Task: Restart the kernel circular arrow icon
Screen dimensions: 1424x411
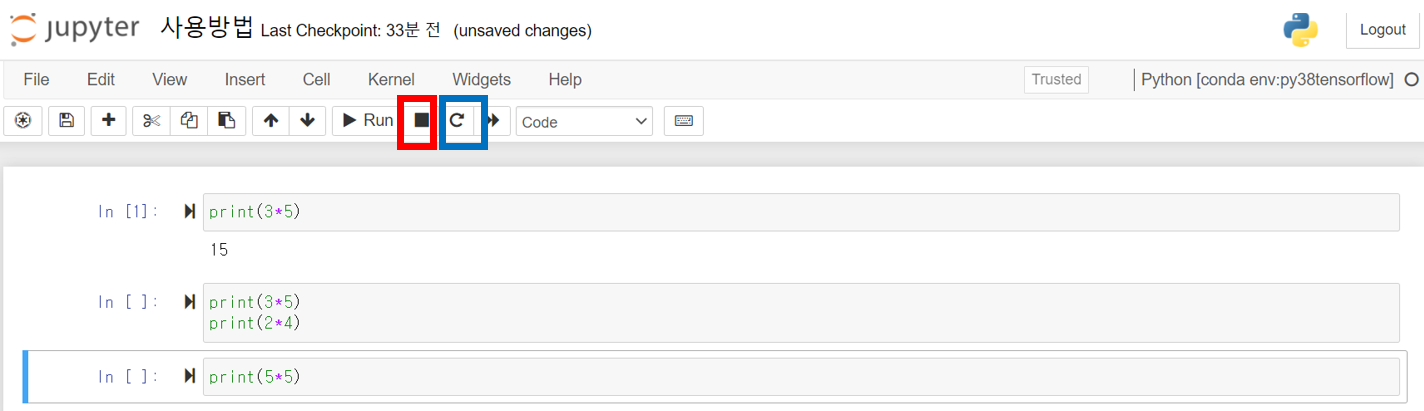Action: pyautogui.click(x=457, y=121)
